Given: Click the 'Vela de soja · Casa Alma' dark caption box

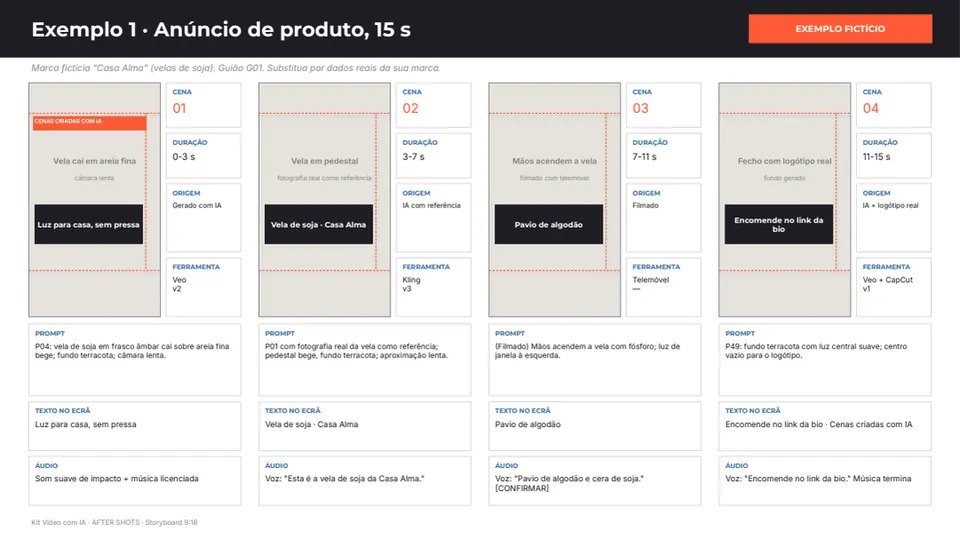Looking at the screenshot, I should (x=318, y=225).
